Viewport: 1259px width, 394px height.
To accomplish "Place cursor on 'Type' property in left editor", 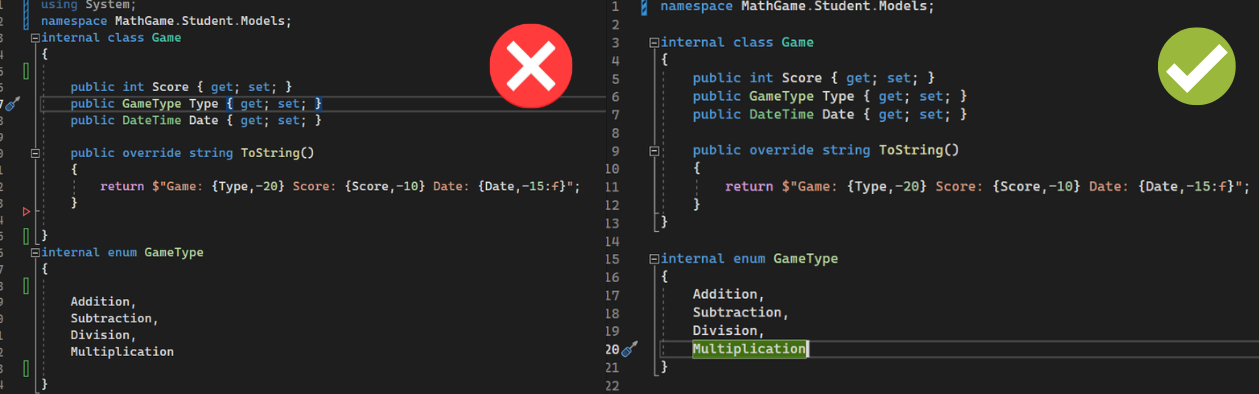I will (x=203, y=104).
